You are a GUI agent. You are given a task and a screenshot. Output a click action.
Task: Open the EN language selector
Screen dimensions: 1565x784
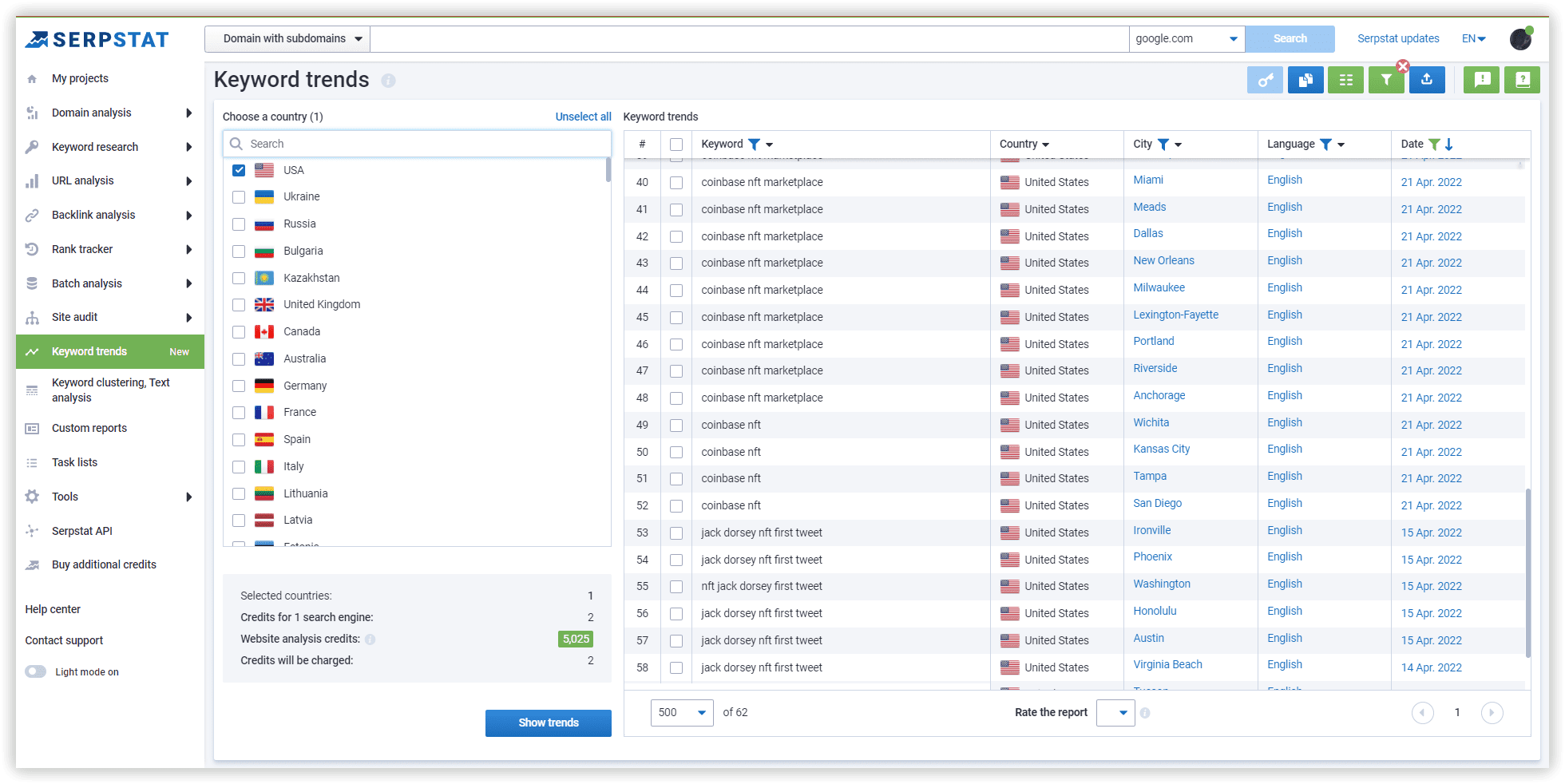[1473, 39]
